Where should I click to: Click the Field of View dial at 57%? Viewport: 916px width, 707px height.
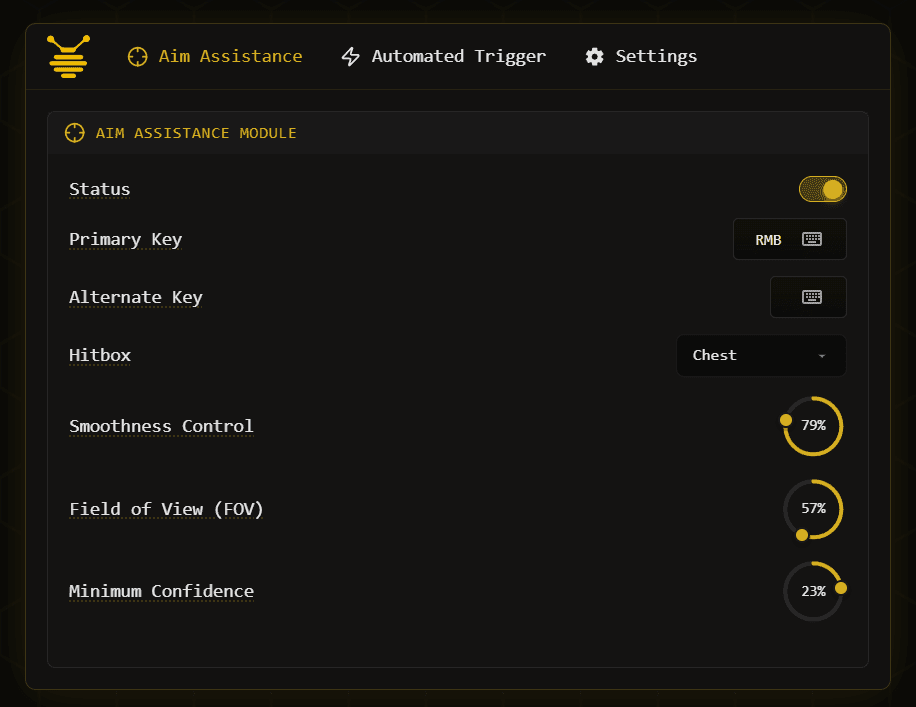pos(813,509)
